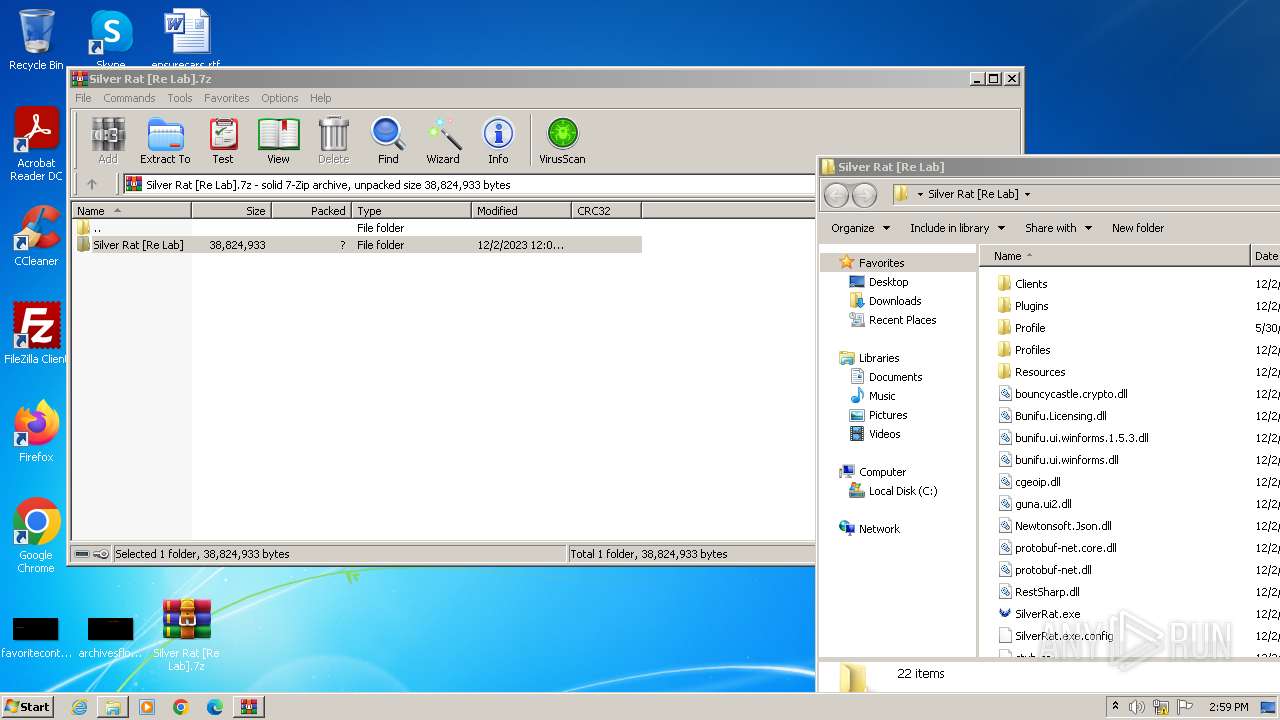Select the Resources folder
The width and height of the screenshot is (1280, 720).
[1040, 372]
